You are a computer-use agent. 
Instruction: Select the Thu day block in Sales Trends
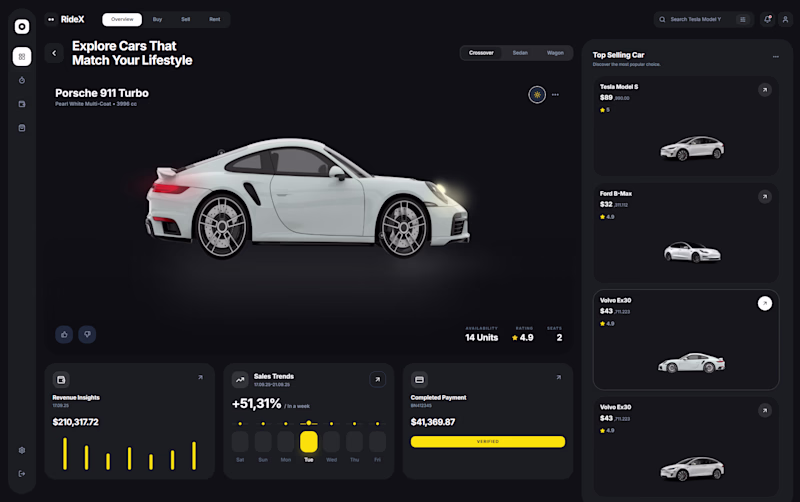(355, 442)
